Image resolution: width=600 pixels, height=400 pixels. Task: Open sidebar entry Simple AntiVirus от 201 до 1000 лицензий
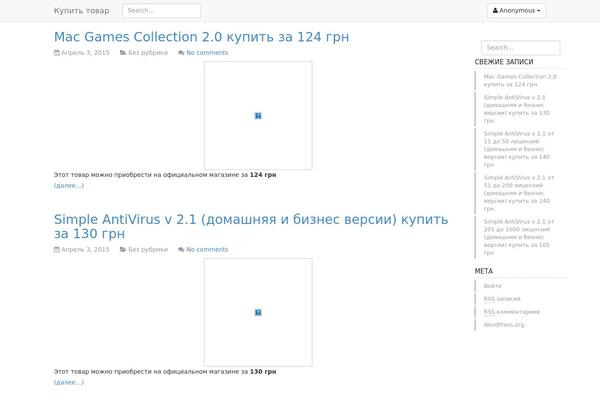[518, 237]
